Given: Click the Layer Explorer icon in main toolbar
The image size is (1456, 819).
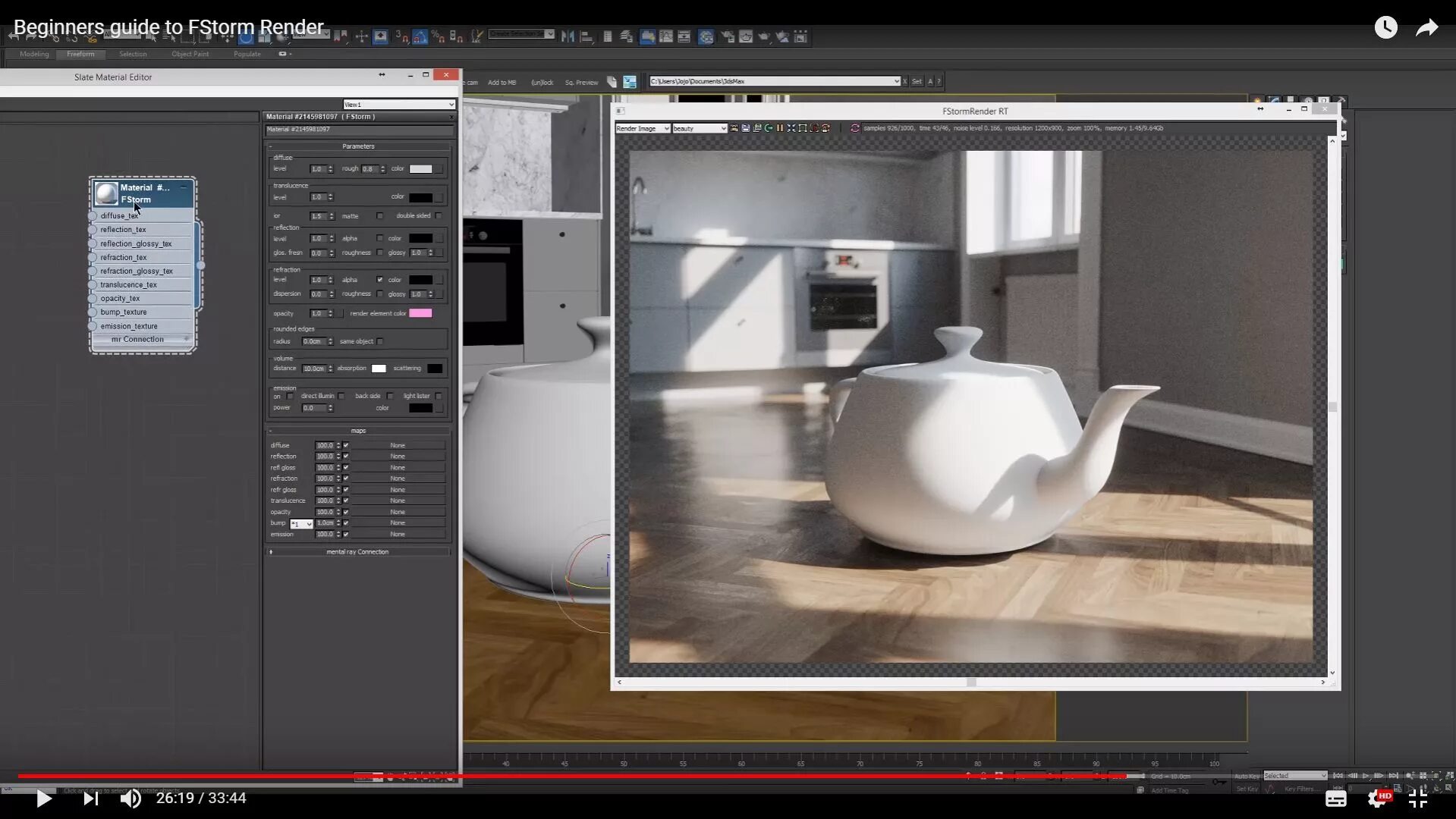Looking at the screenshot, I should (626, 36).
